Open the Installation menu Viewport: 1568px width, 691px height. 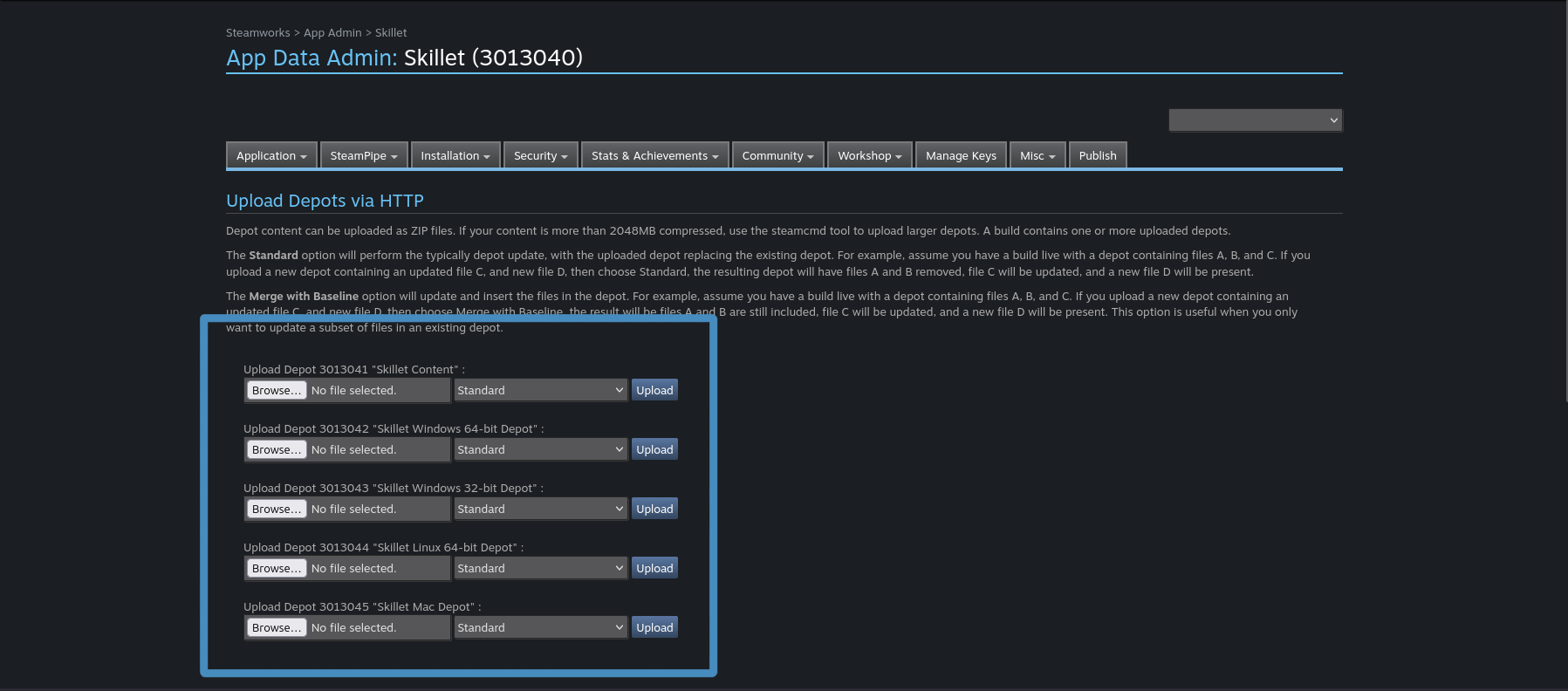[x=455, y=155]
